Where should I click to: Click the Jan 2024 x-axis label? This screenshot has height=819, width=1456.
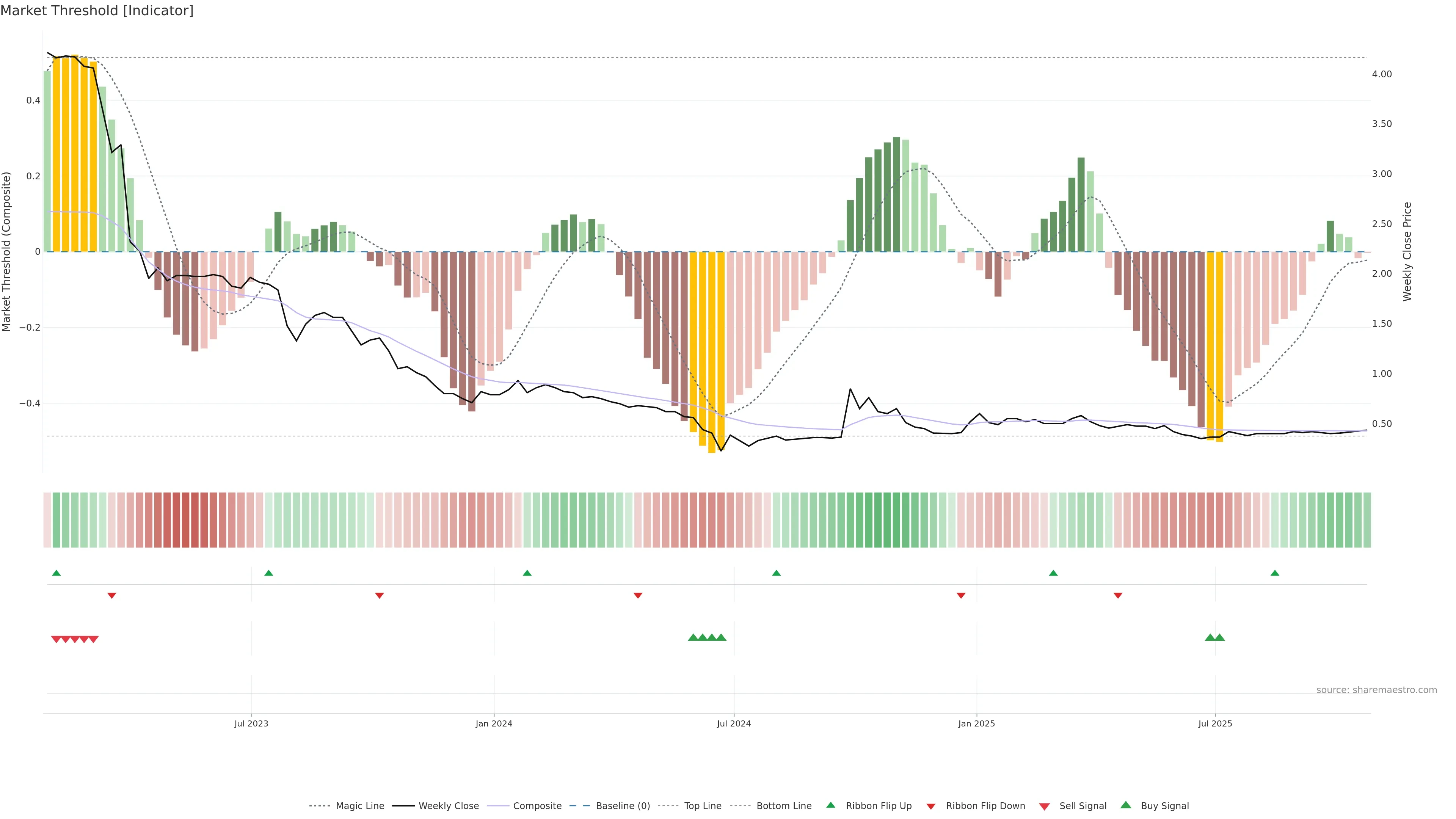point(493,723)
